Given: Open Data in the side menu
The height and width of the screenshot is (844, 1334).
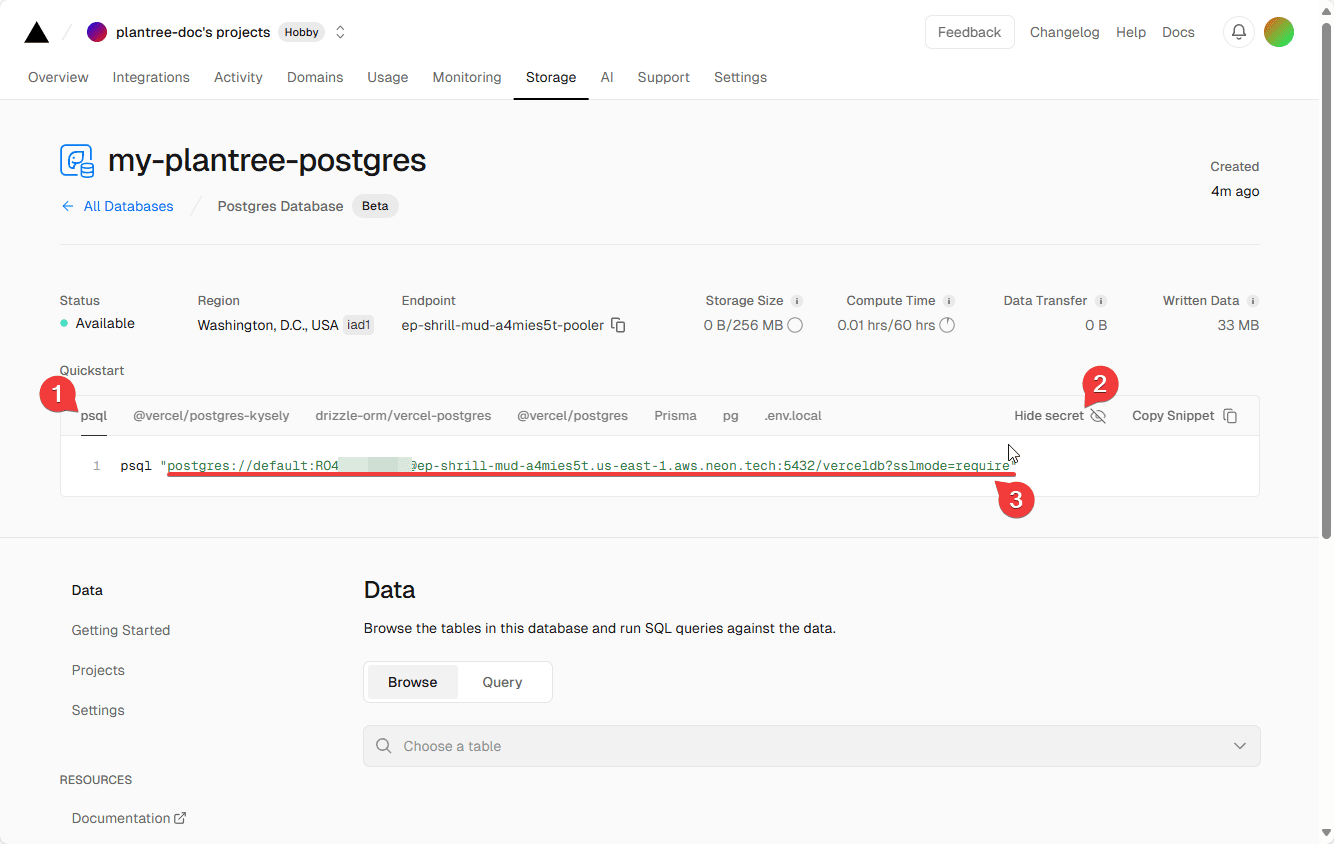Looking at the screenshot, I should point(87,590).
